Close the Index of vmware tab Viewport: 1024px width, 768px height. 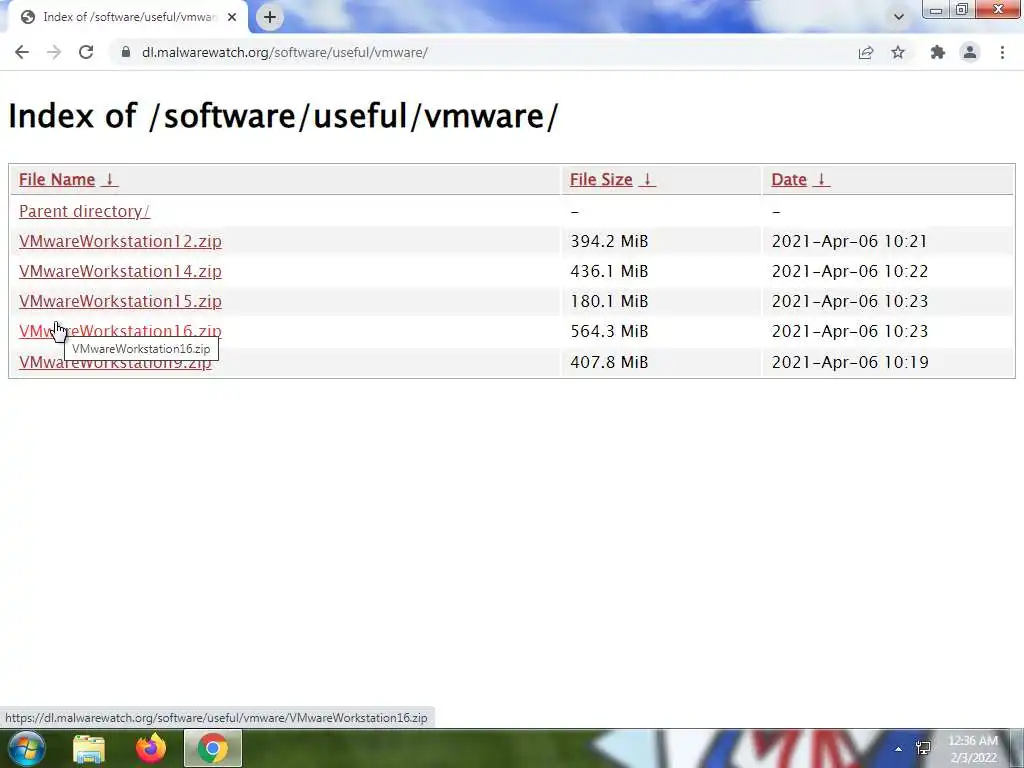point(232,17)
